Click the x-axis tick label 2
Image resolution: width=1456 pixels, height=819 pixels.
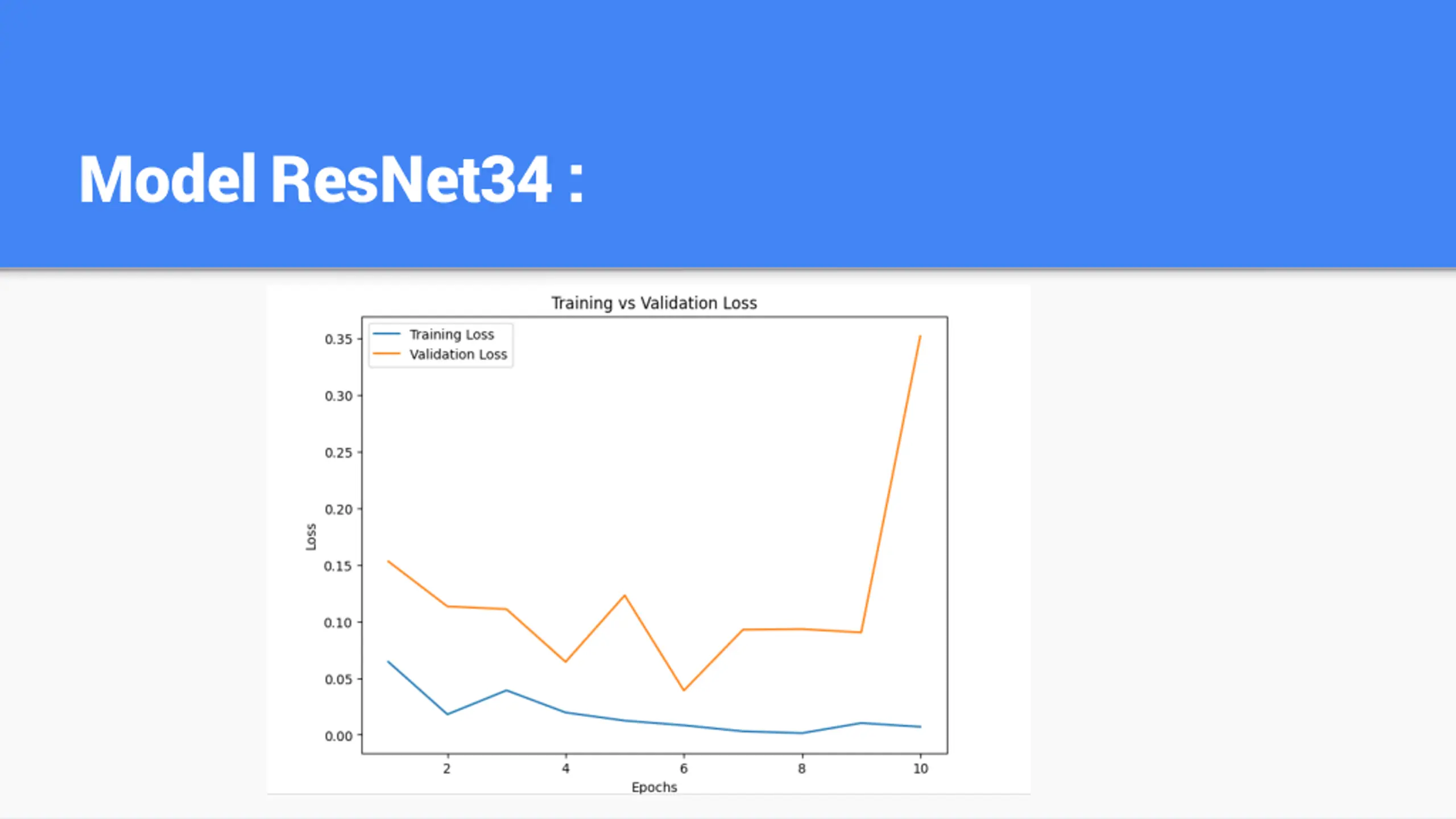[x=447, y=769]
